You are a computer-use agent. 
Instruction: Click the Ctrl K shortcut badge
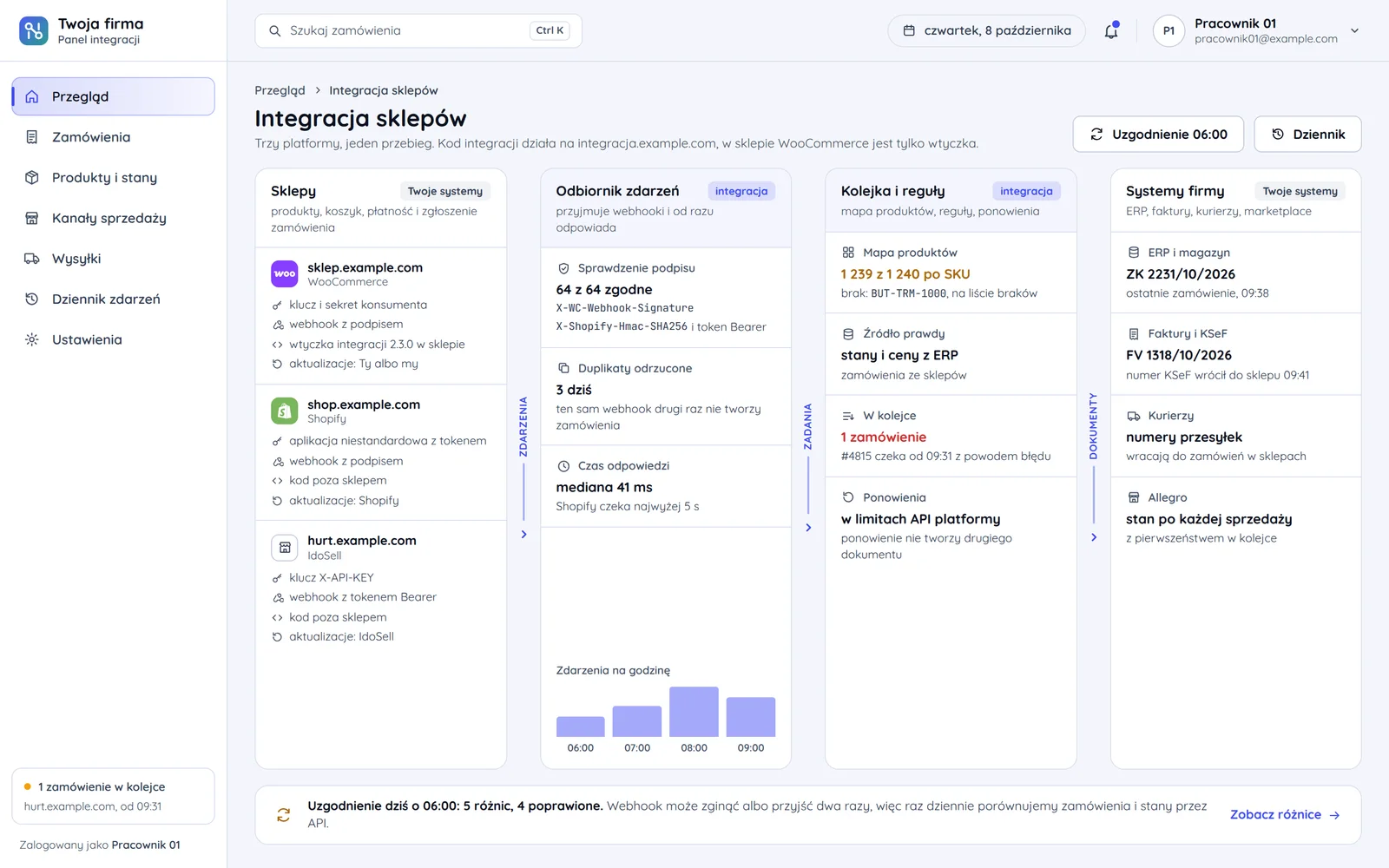tap(550, 30)
